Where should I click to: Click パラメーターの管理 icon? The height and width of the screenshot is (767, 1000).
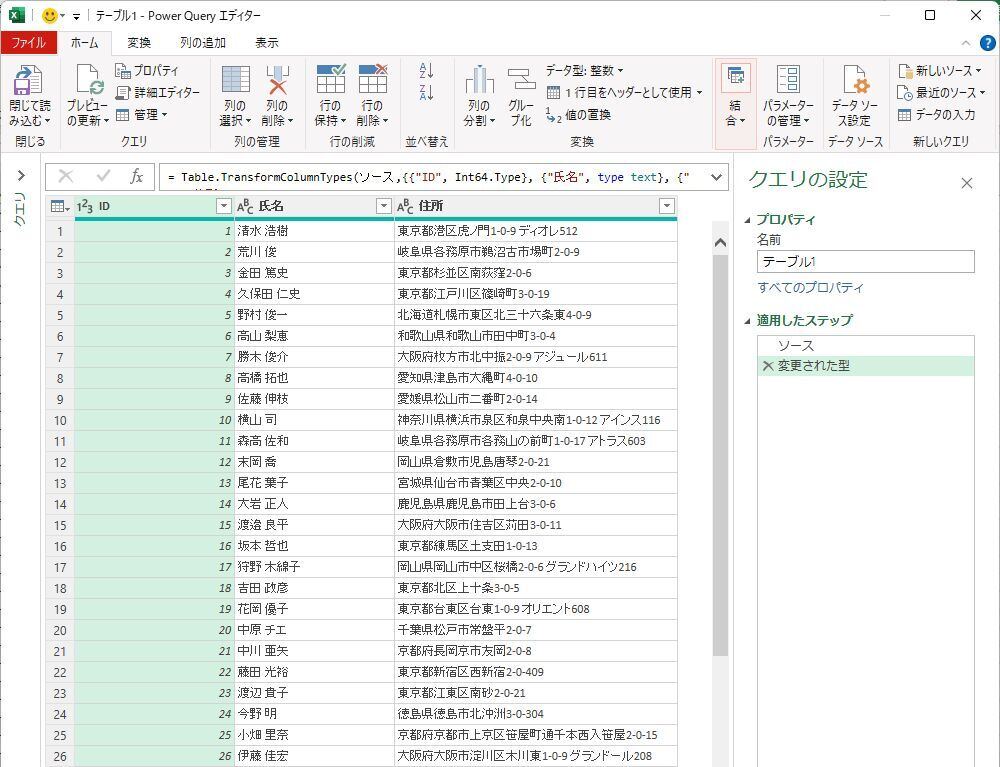click(788, 79)
